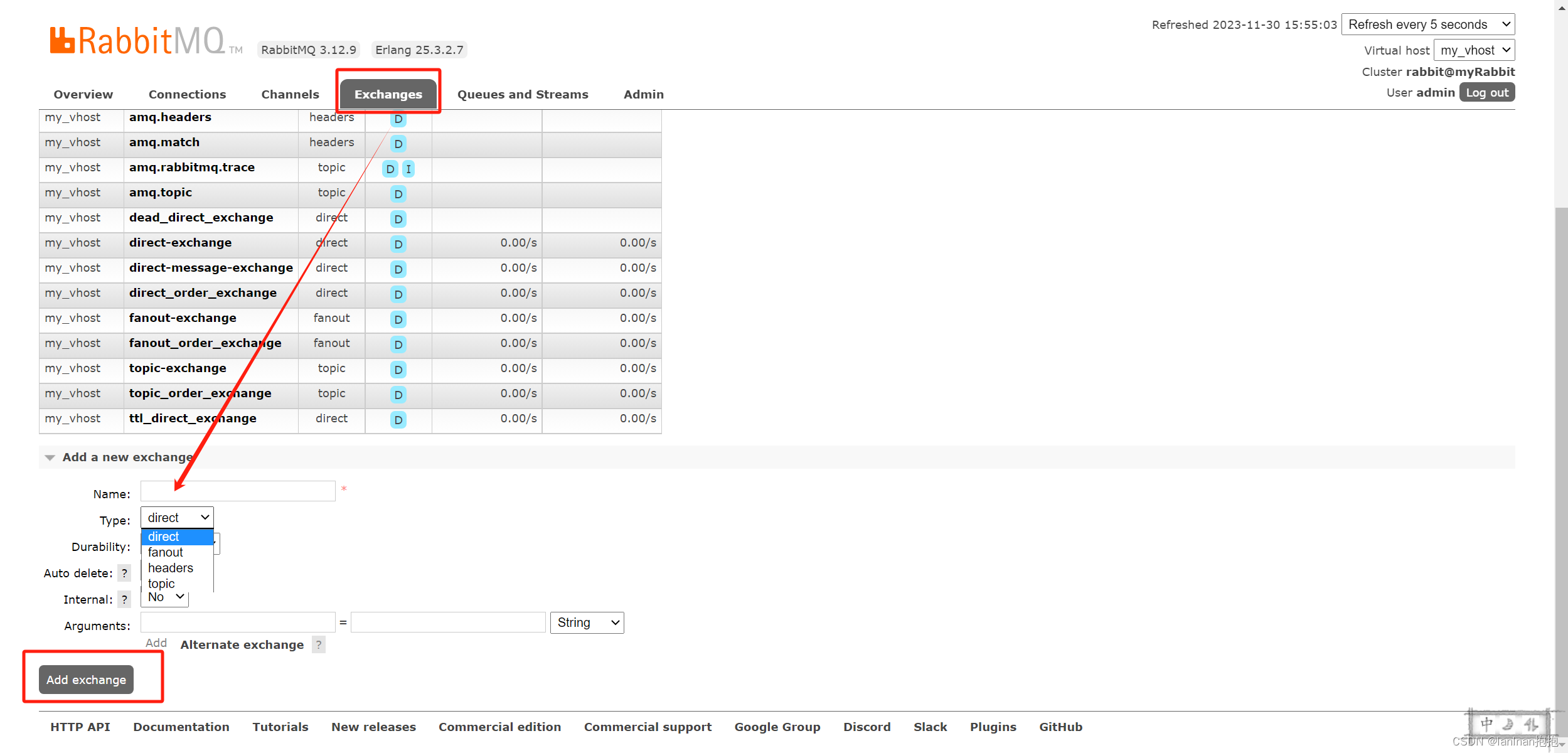Click the D badge on the topic-exchange row
1568x753 pixels.
coord(398,370)
